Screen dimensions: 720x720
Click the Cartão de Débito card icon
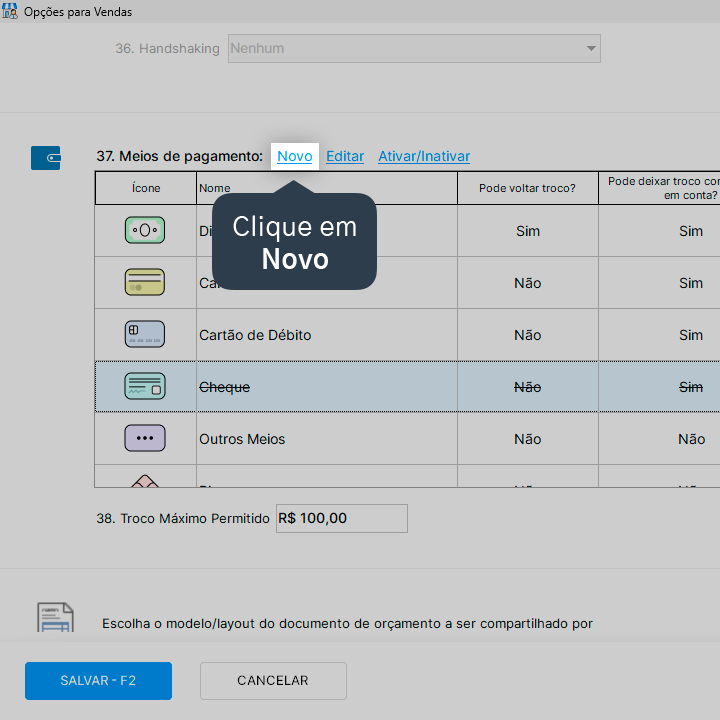click(145, 334)
